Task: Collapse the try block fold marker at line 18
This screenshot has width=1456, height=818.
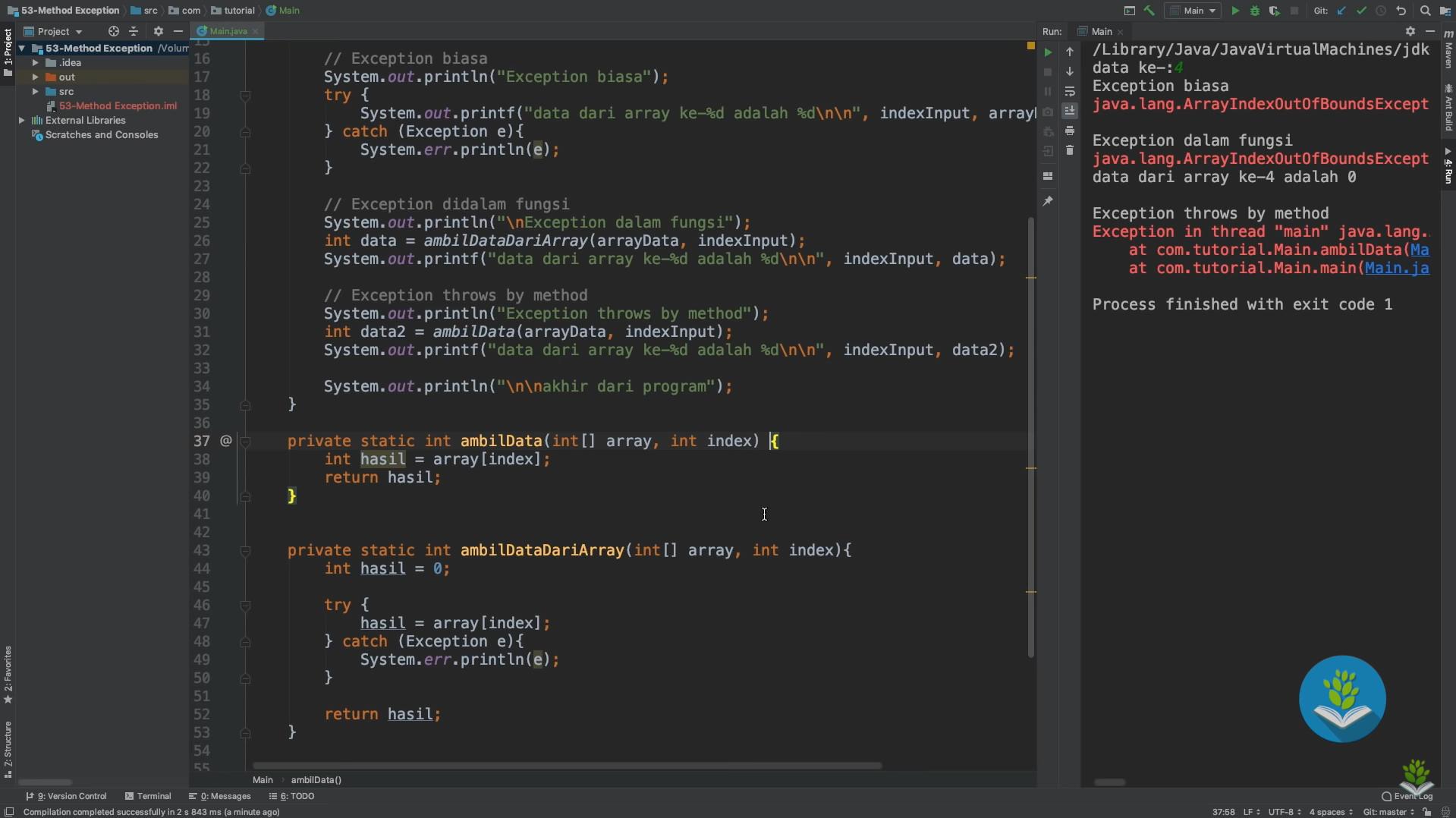Action: point(245,96)
